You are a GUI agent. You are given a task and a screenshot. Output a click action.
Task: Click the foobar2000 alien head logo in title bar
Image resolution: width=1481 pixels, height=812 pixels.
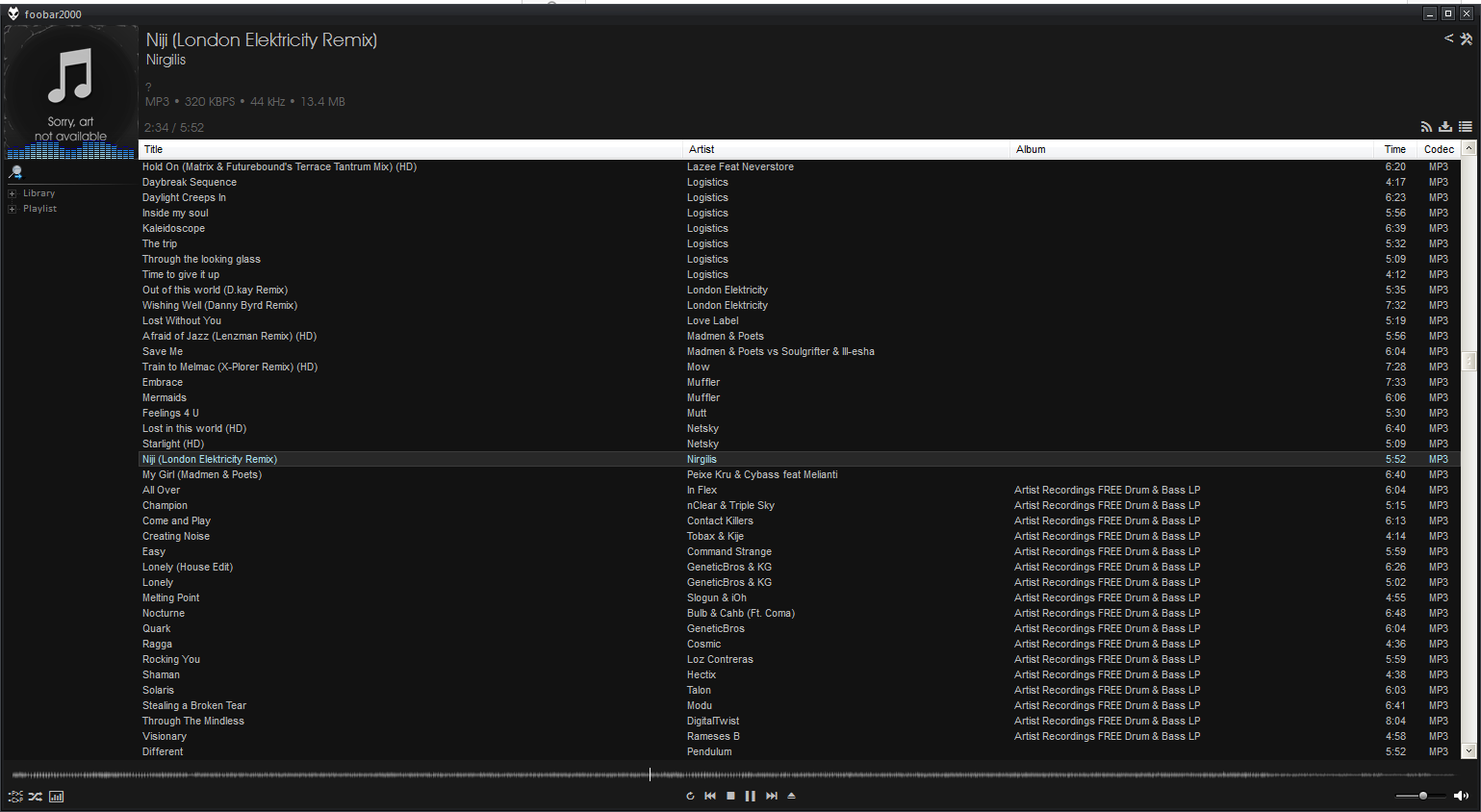point(13,13)
